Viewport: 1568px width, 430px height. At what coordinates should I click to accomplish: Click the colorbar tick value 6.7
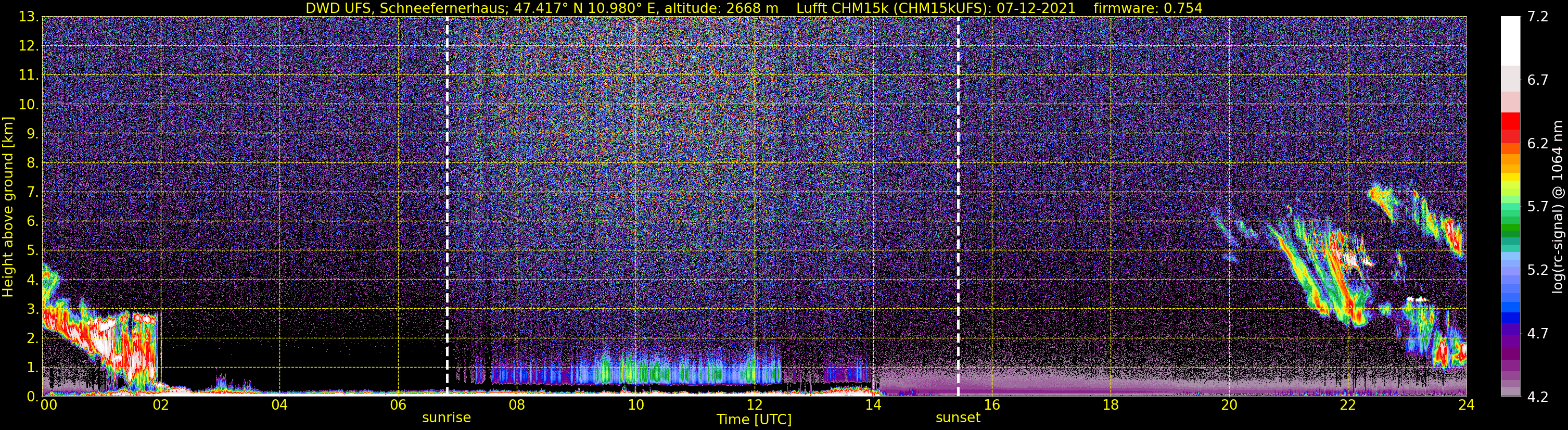click(1537, 80)
